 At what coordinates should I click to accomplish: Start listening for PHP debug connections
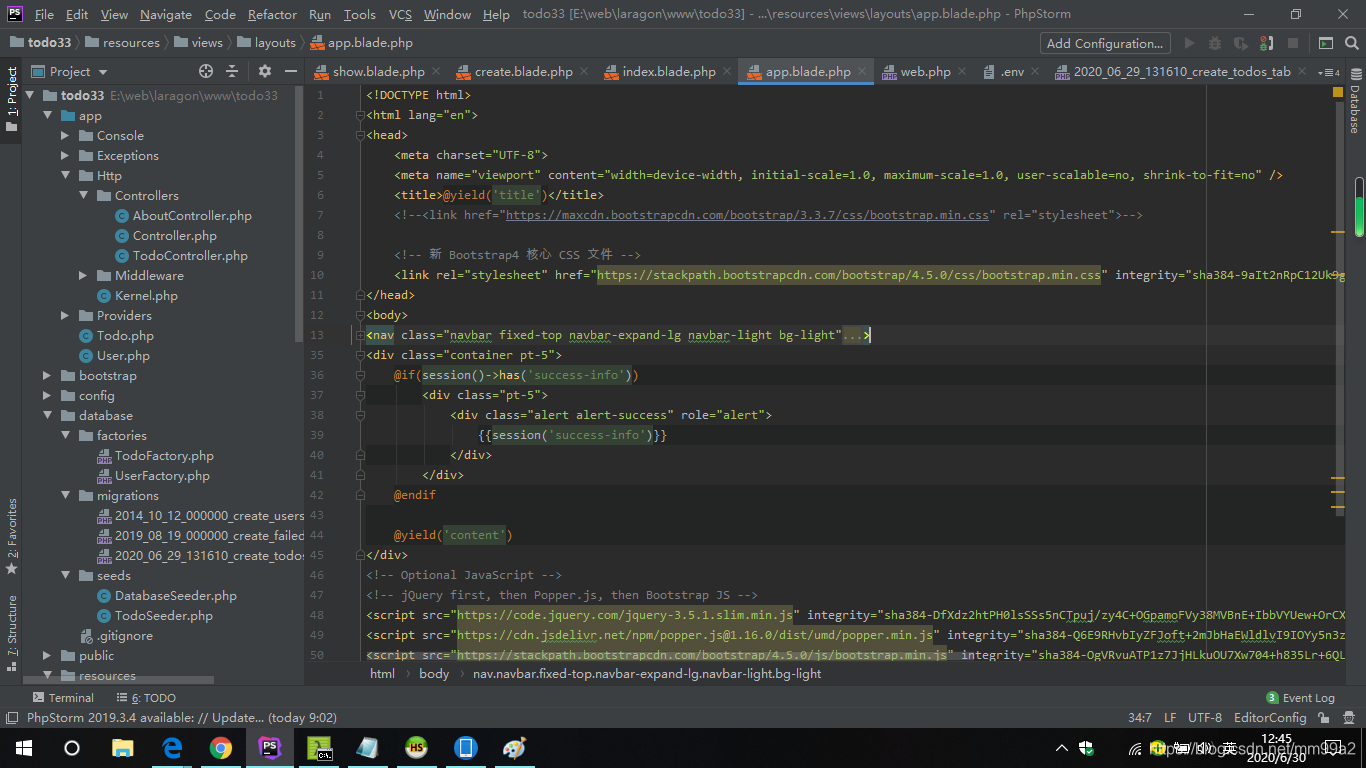[1267, 43]
